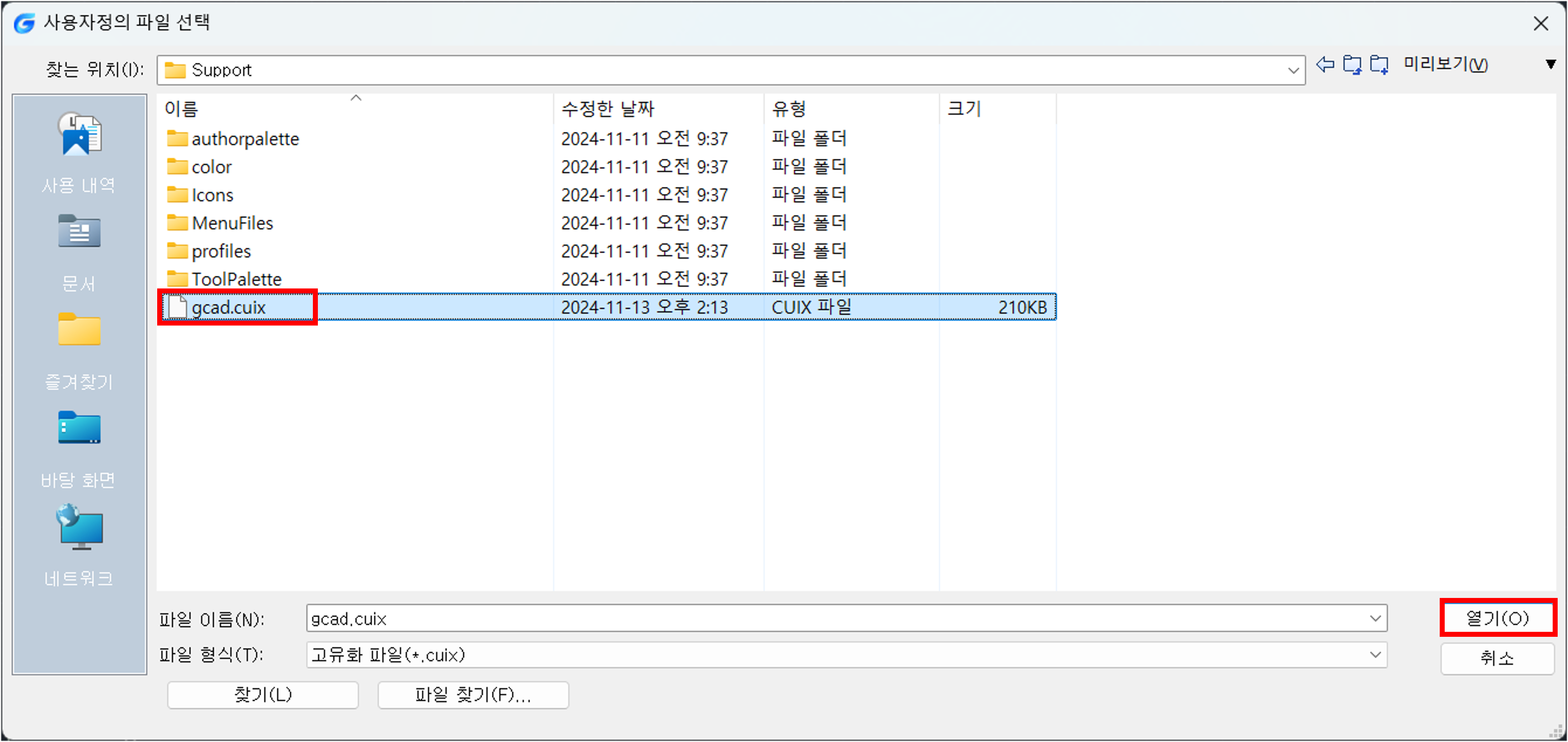Open the Favorites (즐겨찾기) folder icon
The image size is (1568, 742).
coord(79,329)
